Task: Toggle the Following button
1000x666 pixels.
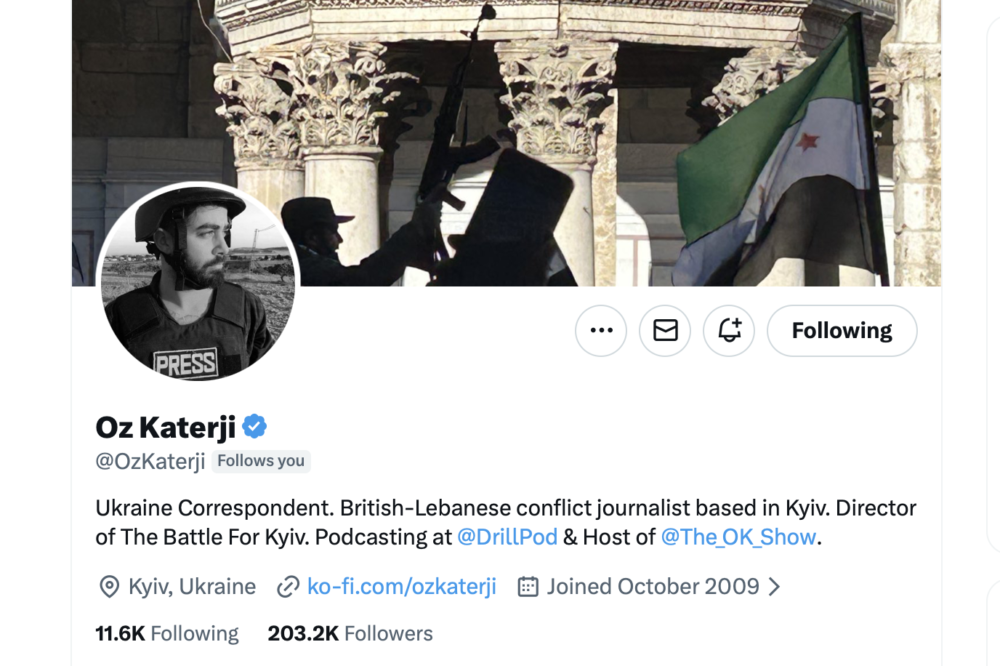Action: pyautogui.click(x=841, y=331)
